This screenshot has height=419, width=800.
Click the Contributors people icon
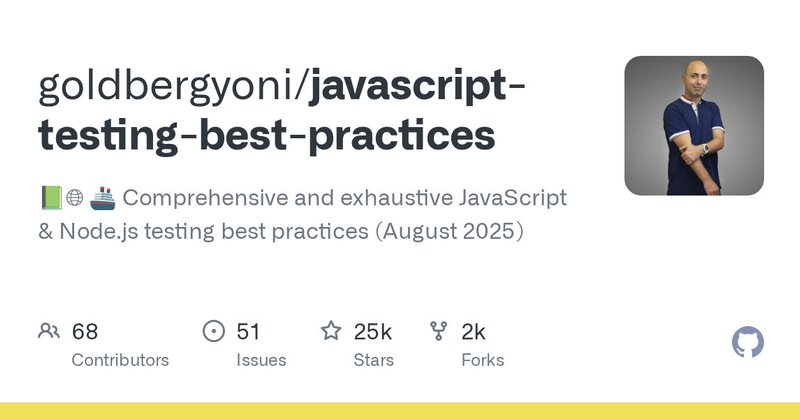point(49,331)
